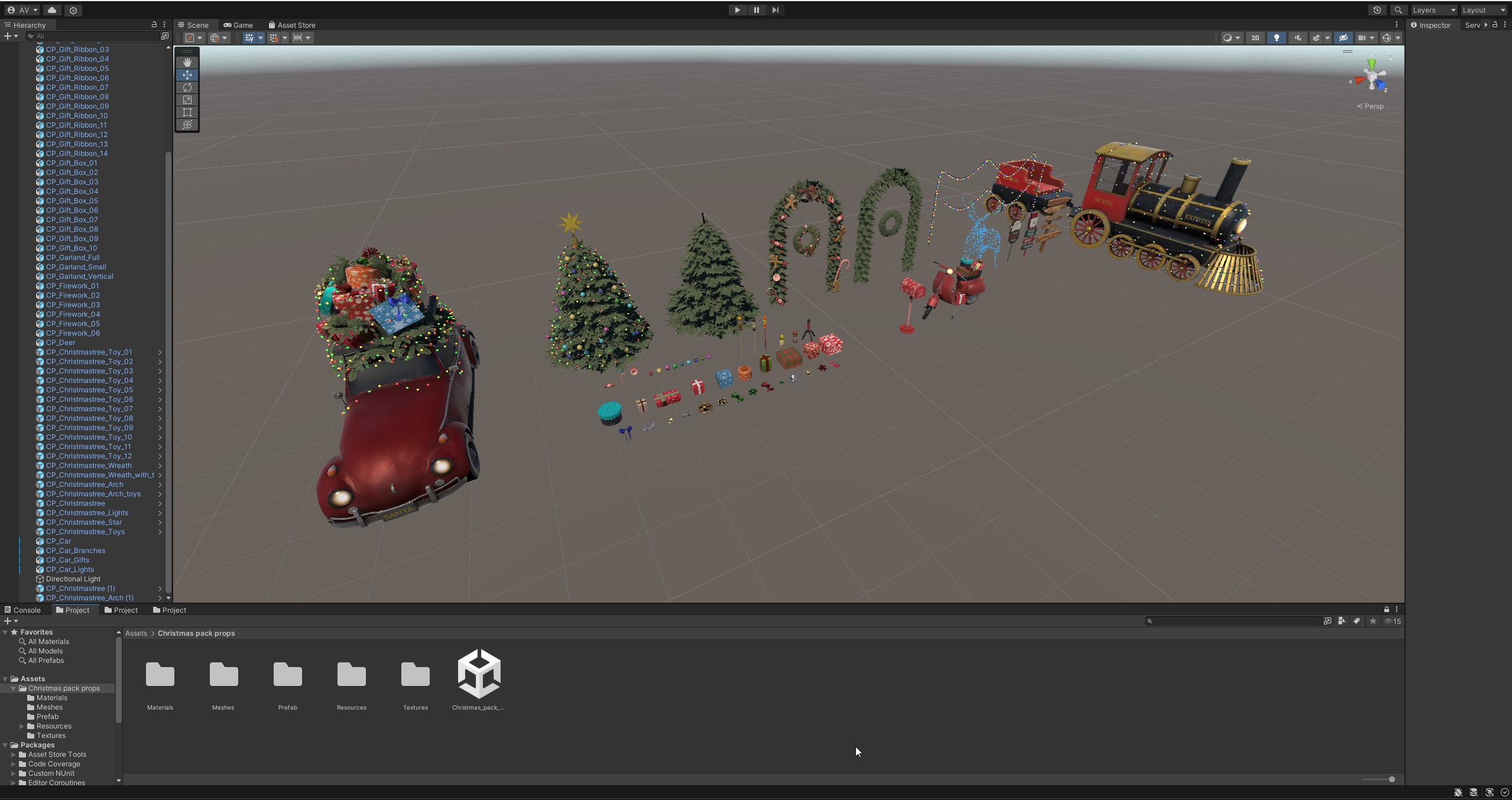The width and height of the screenshot is (1512, 800).
Task: Adjust the Project icon size slider
Action: point(1378,779)
